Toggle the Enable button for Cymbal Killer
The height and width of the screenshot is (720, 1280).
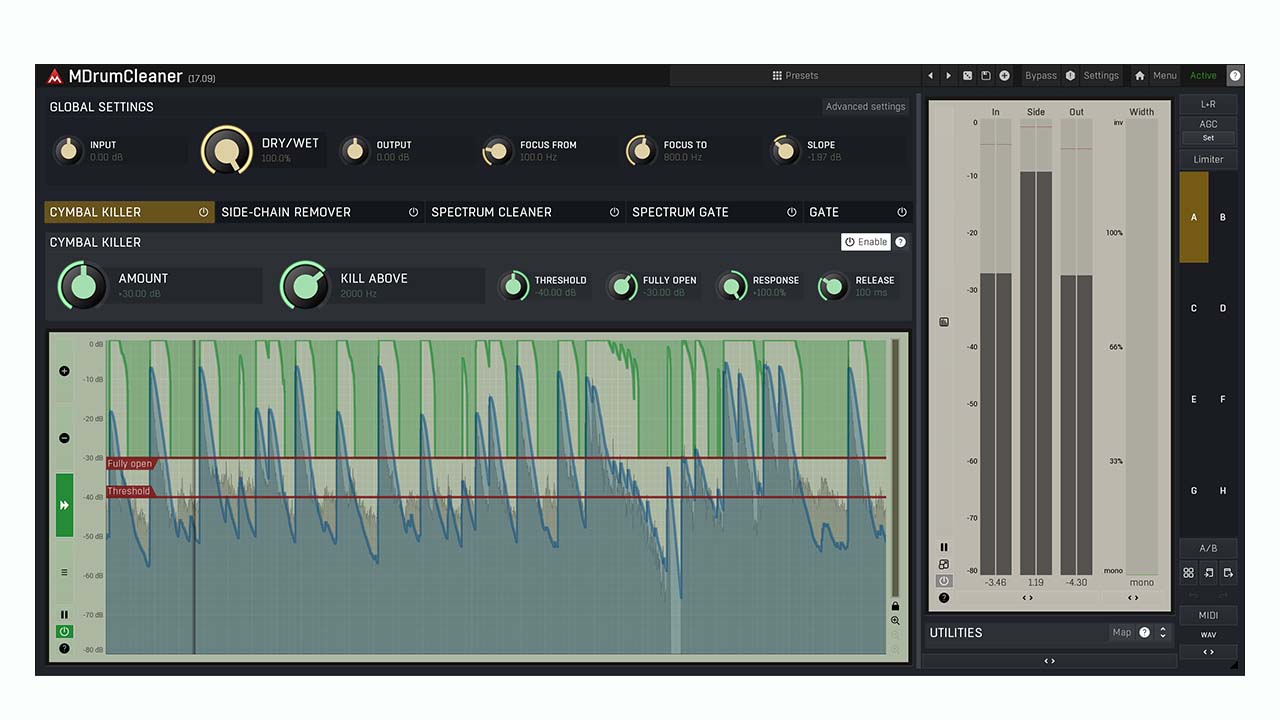tap(865, 242)
